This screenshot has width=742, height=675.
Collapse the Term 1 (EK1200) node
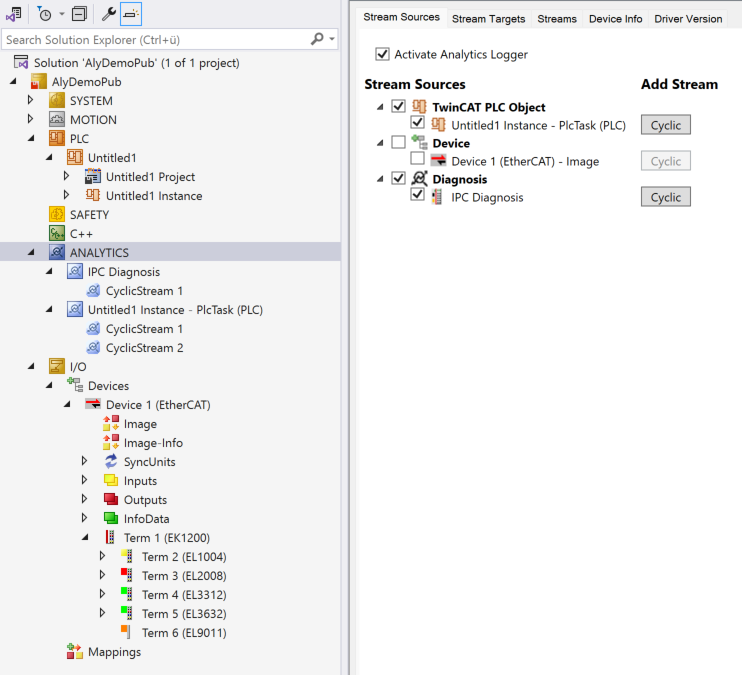pos(85,538)
